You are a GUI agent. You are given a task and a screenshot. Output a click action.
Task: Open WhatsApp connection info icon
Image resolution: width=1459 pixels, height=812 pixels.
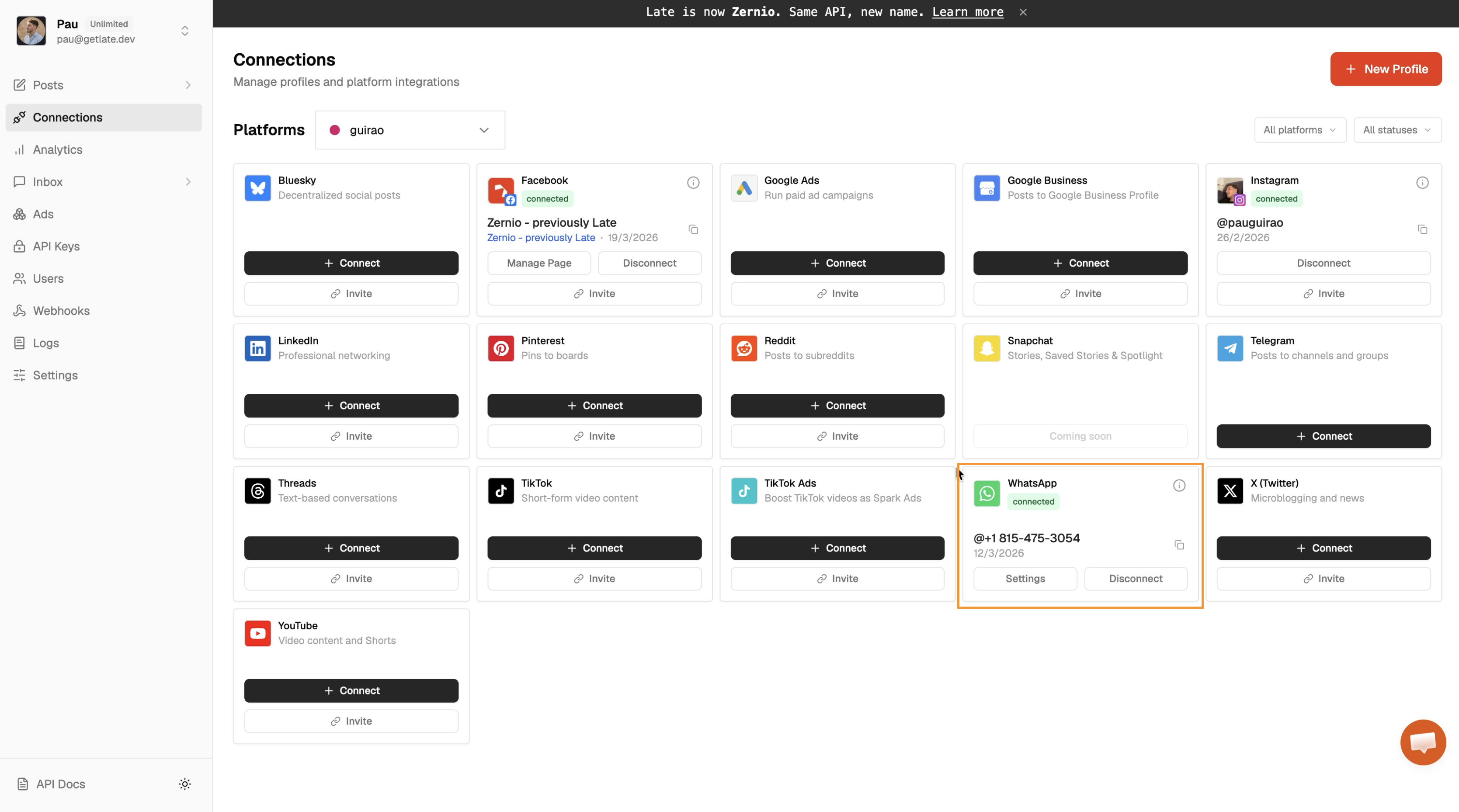[x=1179, y=485]
